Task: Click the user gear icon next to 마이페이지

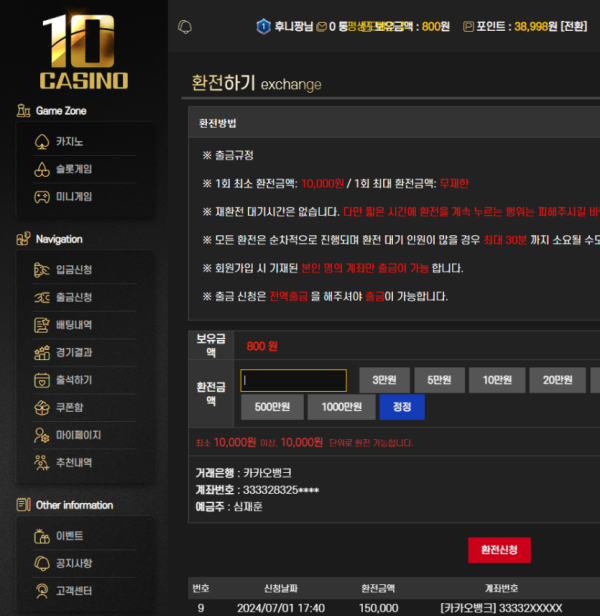Action: [x=42, y=435]
